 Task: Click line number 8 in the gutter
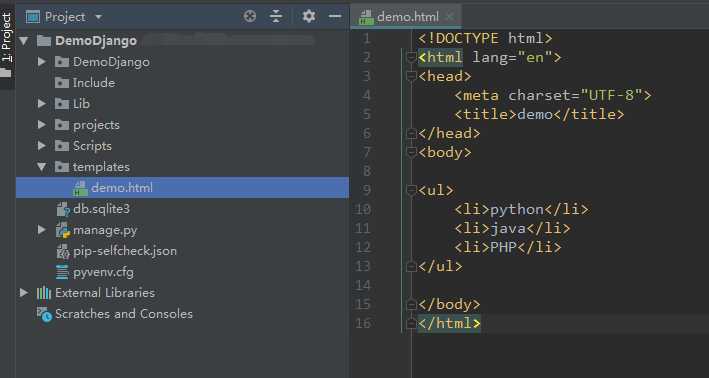(x=367, y=171)
